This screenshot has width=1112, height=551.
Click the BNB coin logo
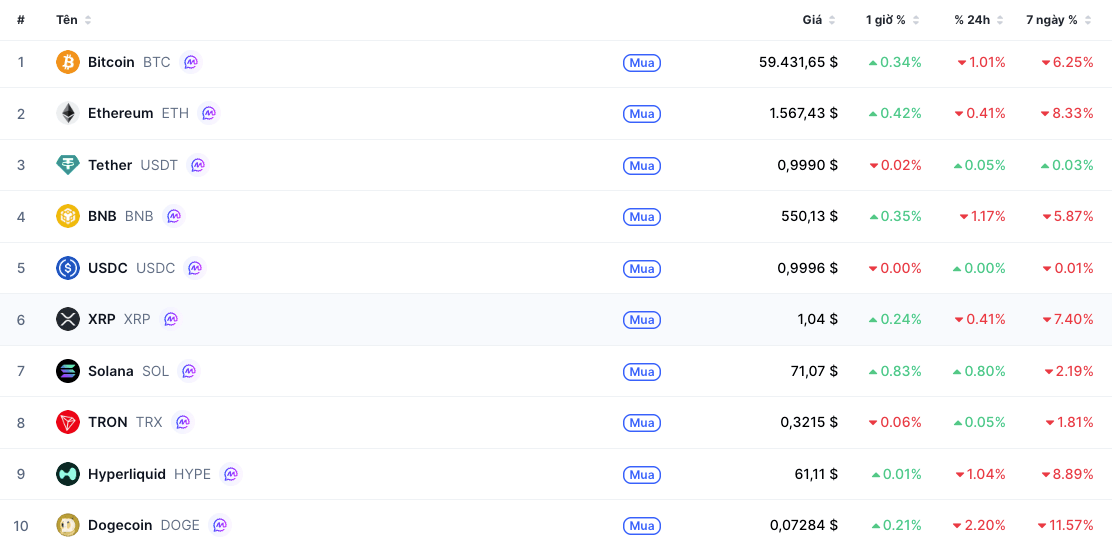68,216
